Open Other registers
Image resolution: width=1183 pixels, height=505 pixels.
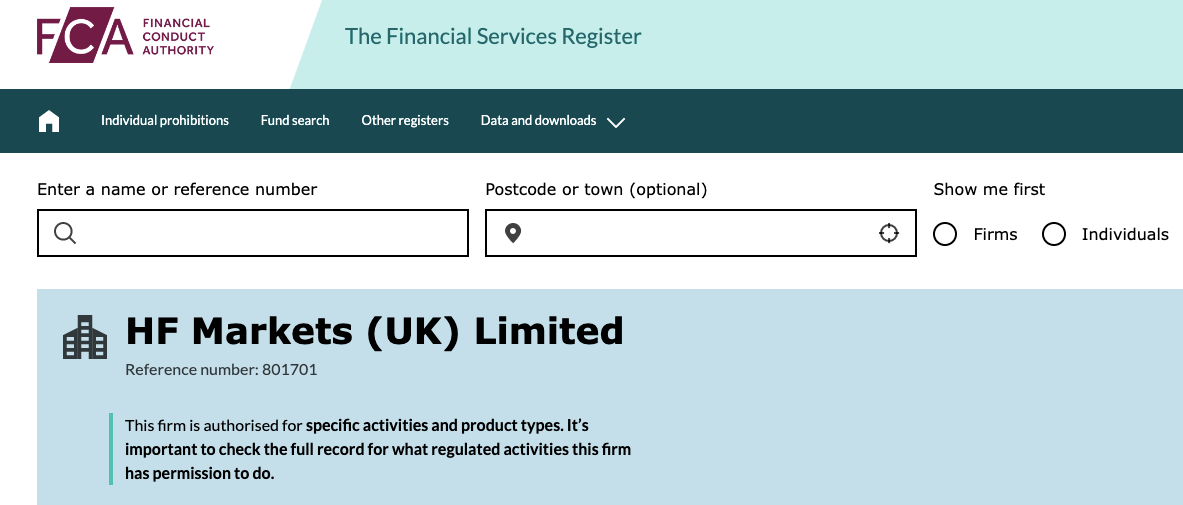tap(405, 121)
